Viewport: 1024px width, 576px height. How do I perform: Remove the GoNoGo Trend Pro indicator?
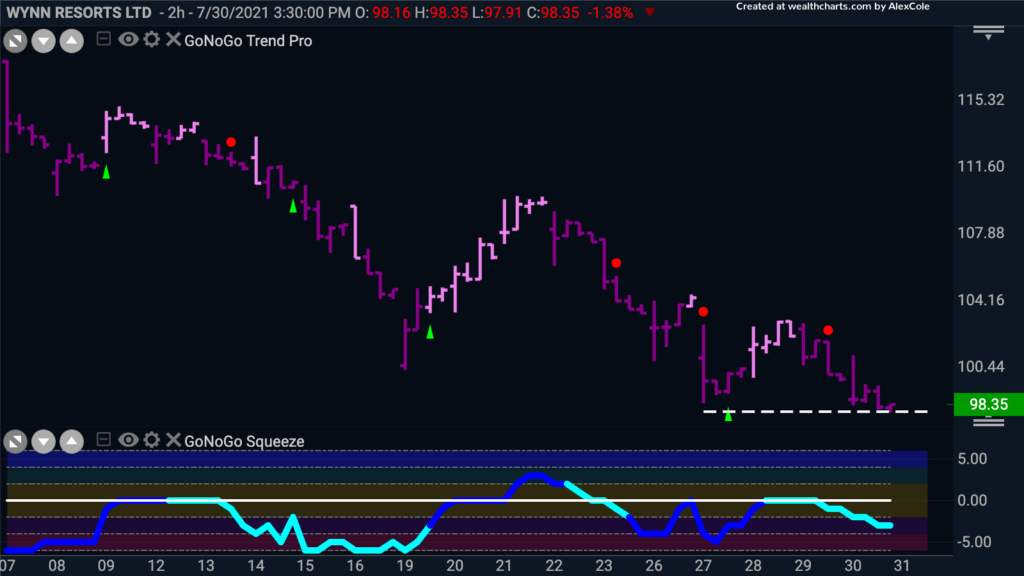[x=173, y=39]
